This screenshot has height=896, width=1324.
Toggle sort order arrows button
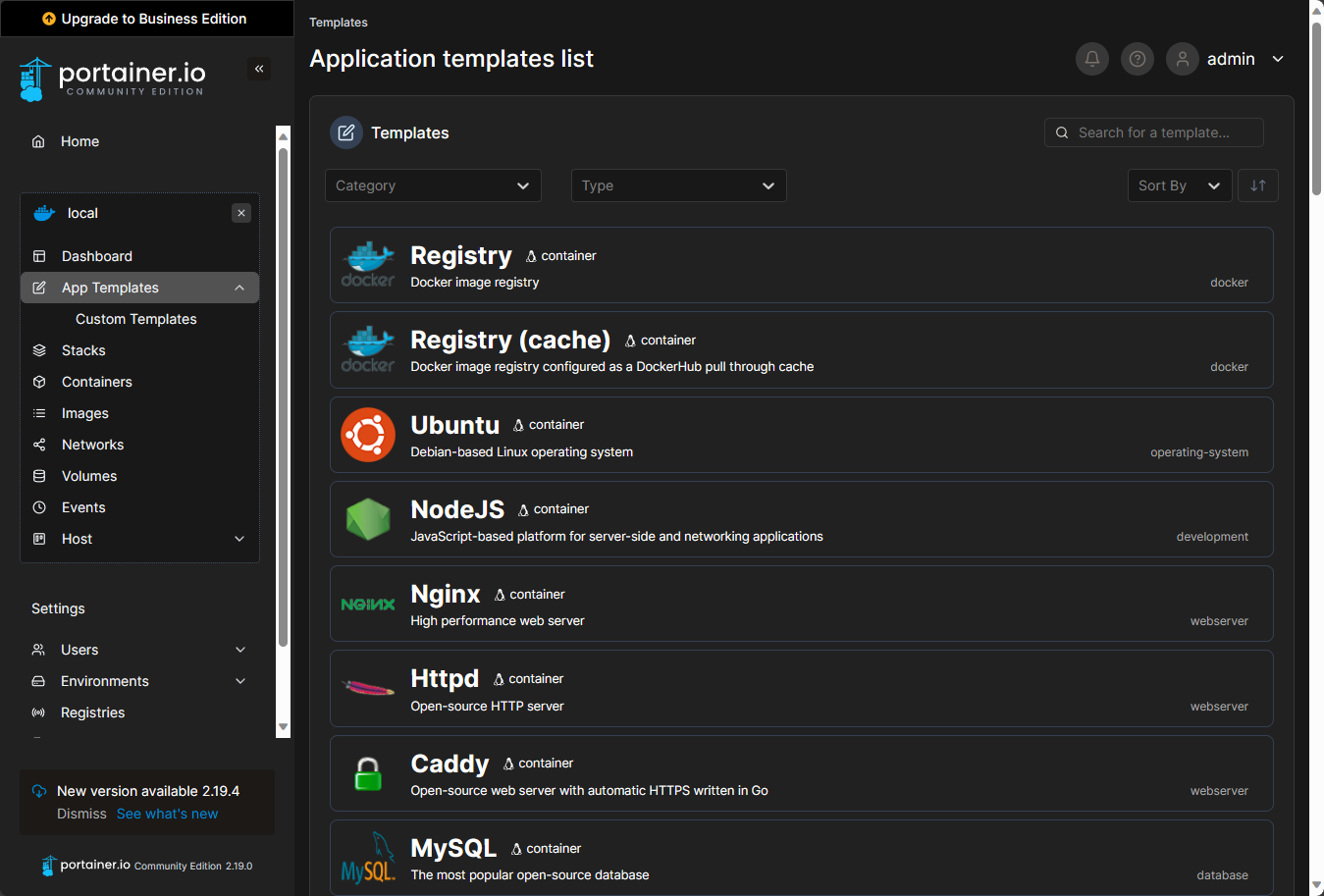point(1258,185)
